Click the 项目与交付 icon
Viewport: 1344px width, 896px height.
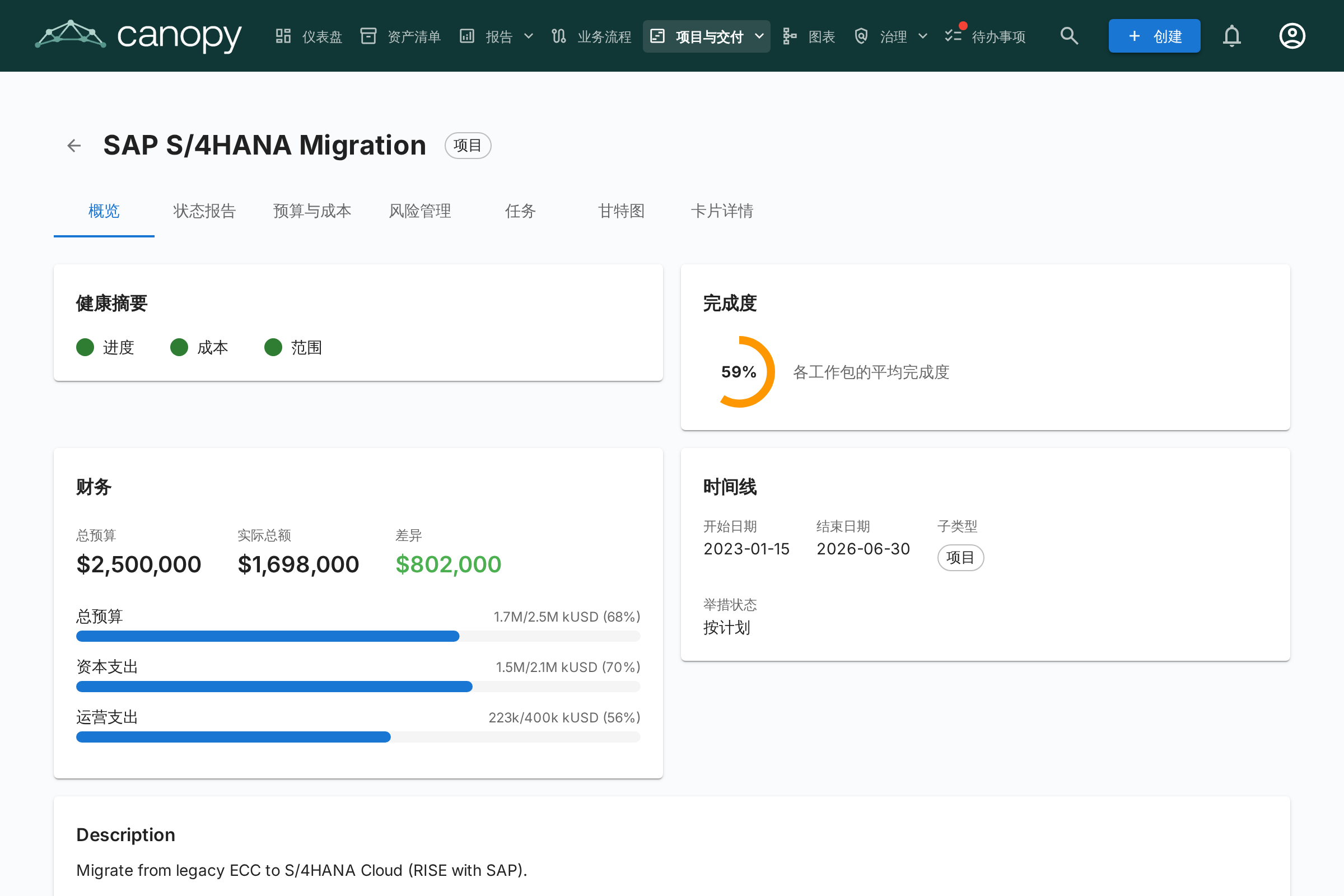pyautogui.click(x=657, y=36)
